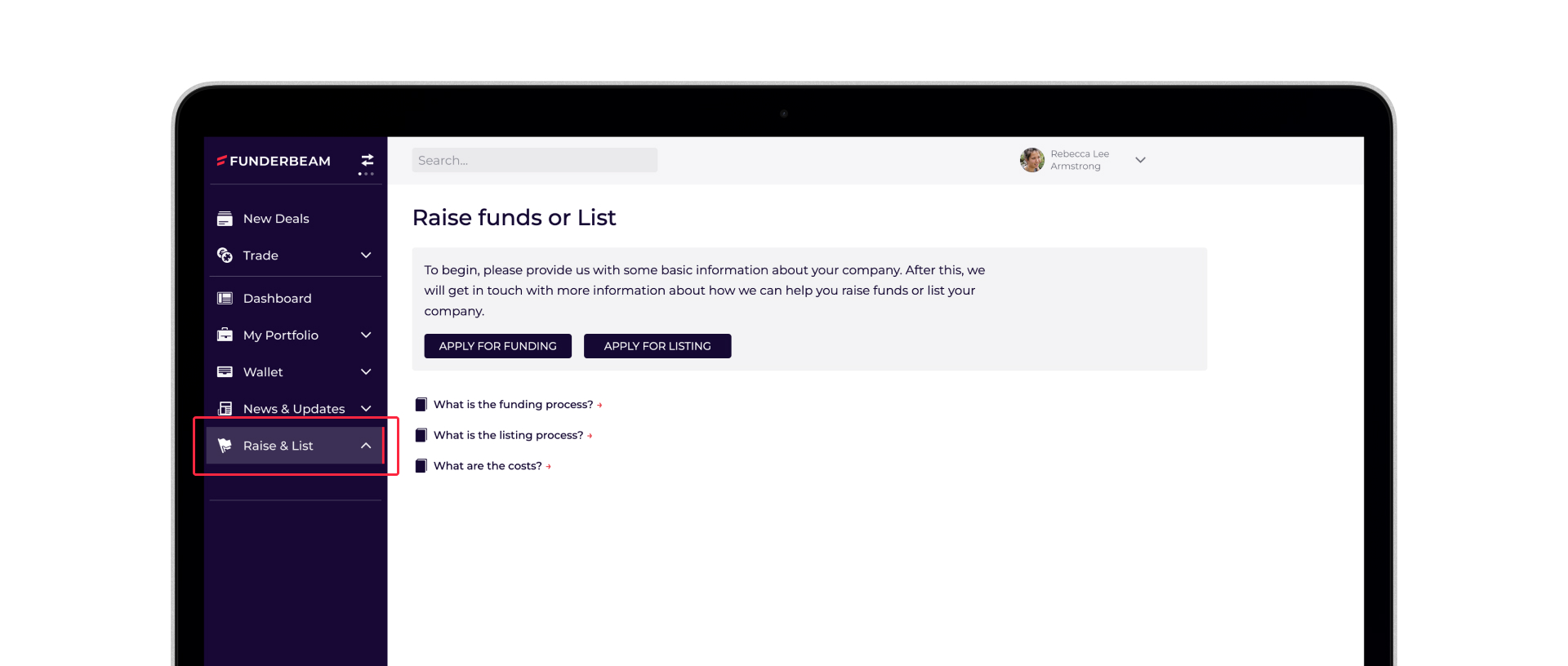The image size is (1568, 666).
Task: Expand the My Portfolio chevron
Action: pos(366,335)
